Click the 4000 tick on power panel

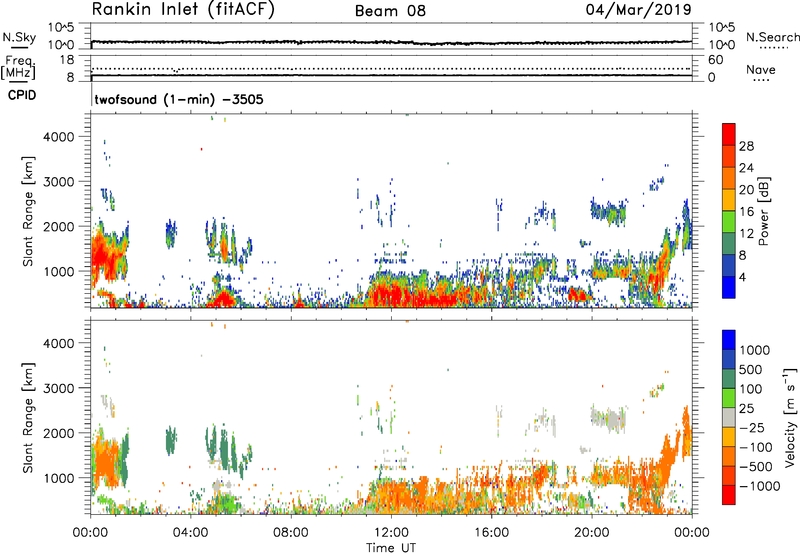click(x=59, y=137)
